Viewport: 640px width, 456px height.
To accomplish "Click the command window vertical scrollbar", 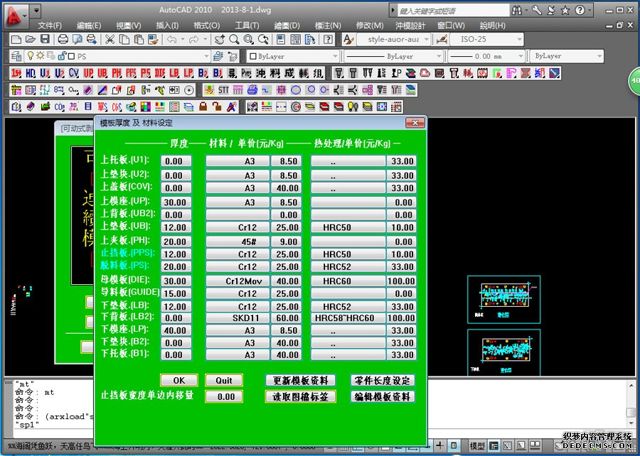I will (631, 404).
